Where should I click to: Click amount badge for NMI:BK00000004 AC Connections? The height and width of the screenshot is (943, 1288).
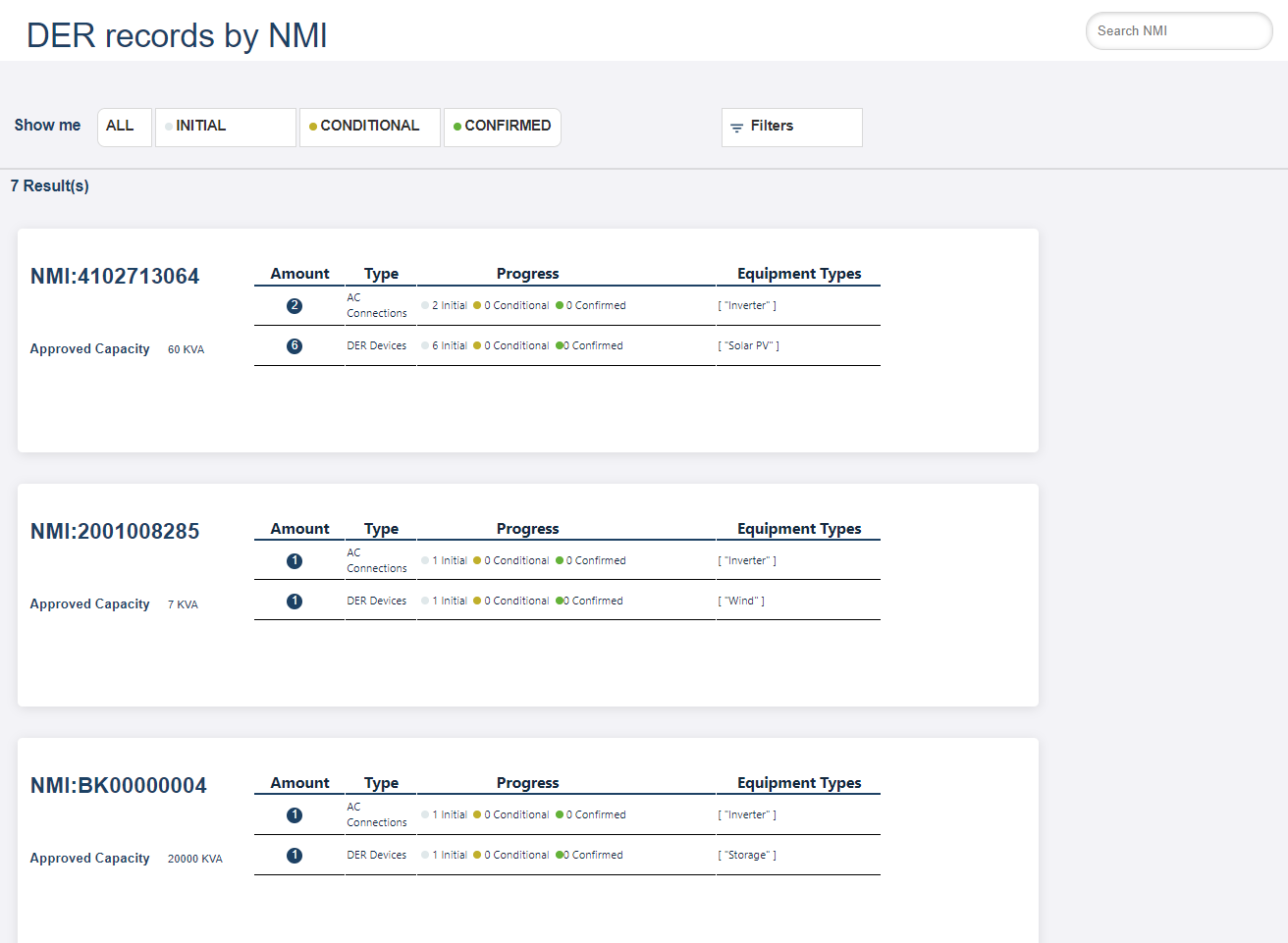[295, 815]
